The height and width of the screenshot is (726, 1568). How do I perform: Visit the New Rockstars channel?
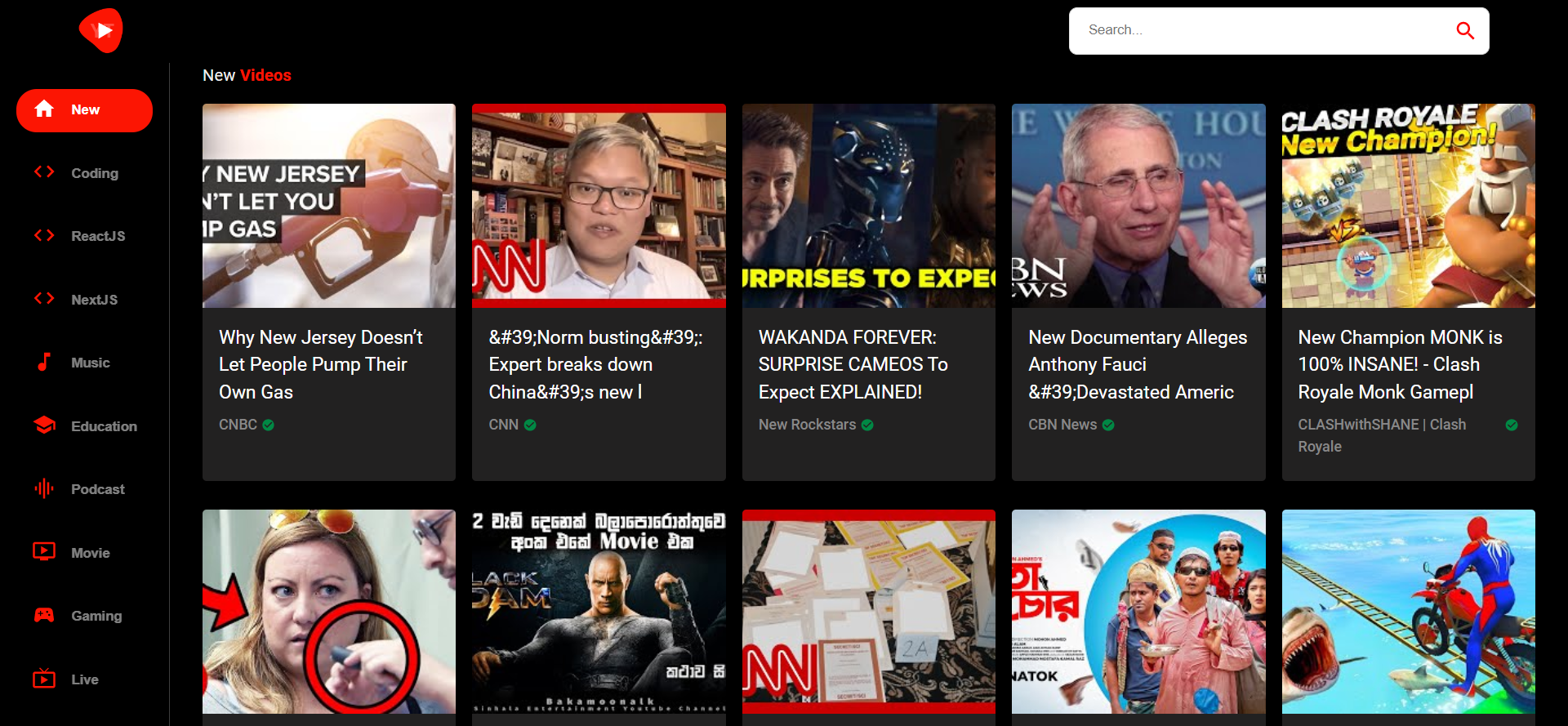pos(807,425)
